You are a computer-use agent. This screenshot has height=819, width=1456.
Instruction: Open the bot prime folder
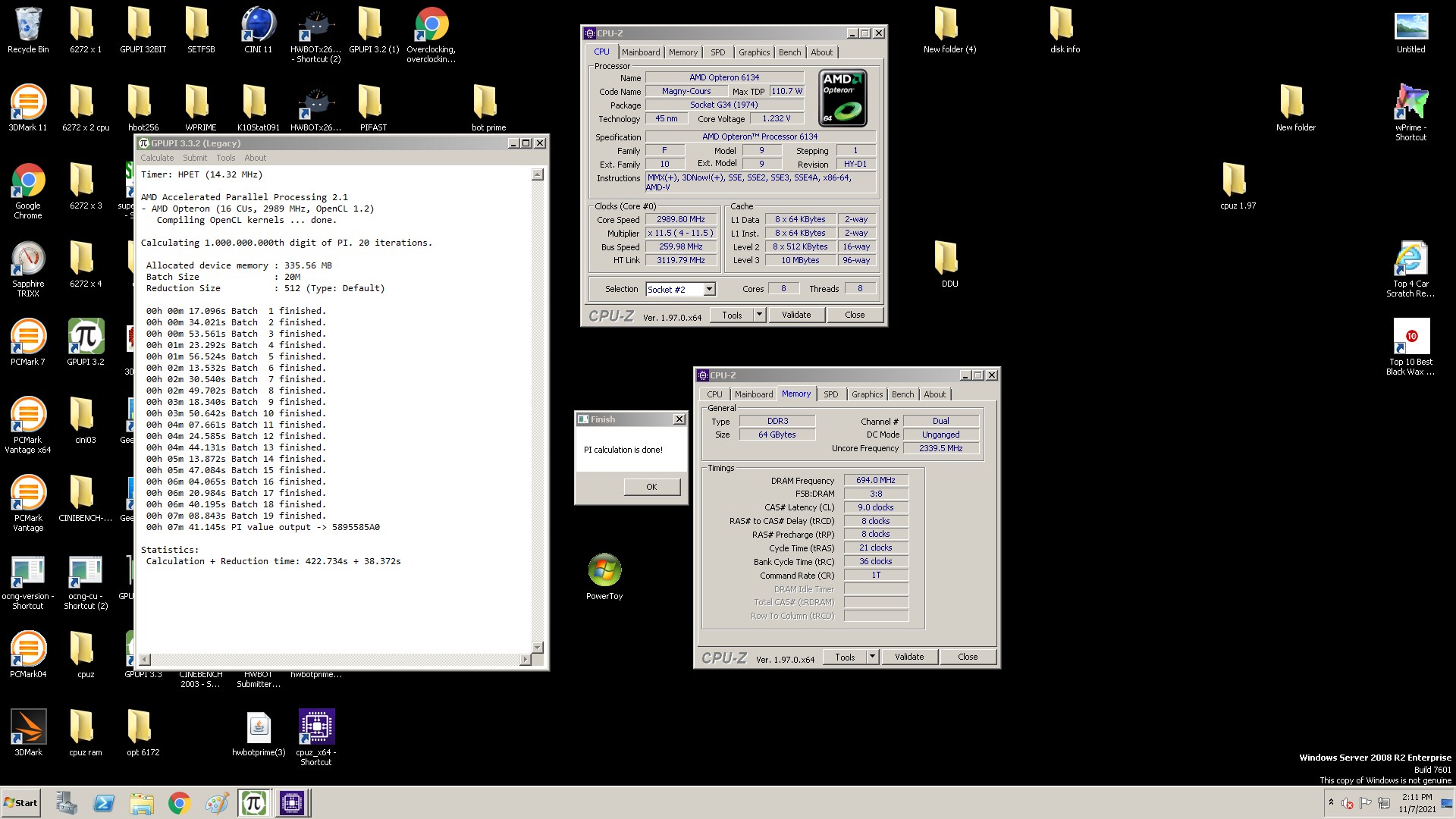click(x=488, y=108)
